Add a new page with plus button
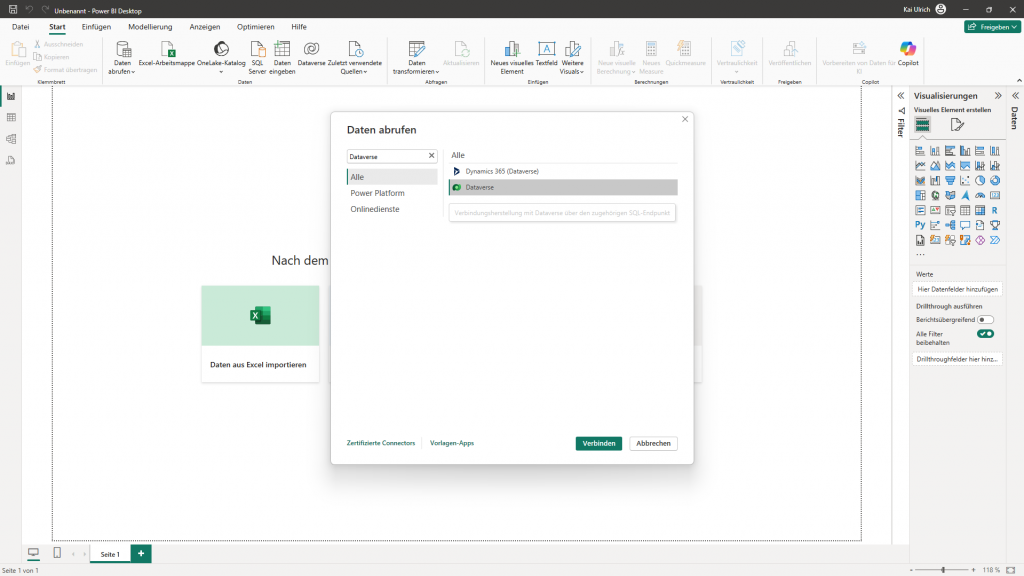Image resolution: width=1024 pixels, height=576 pixels. click(x=141, y=553)
